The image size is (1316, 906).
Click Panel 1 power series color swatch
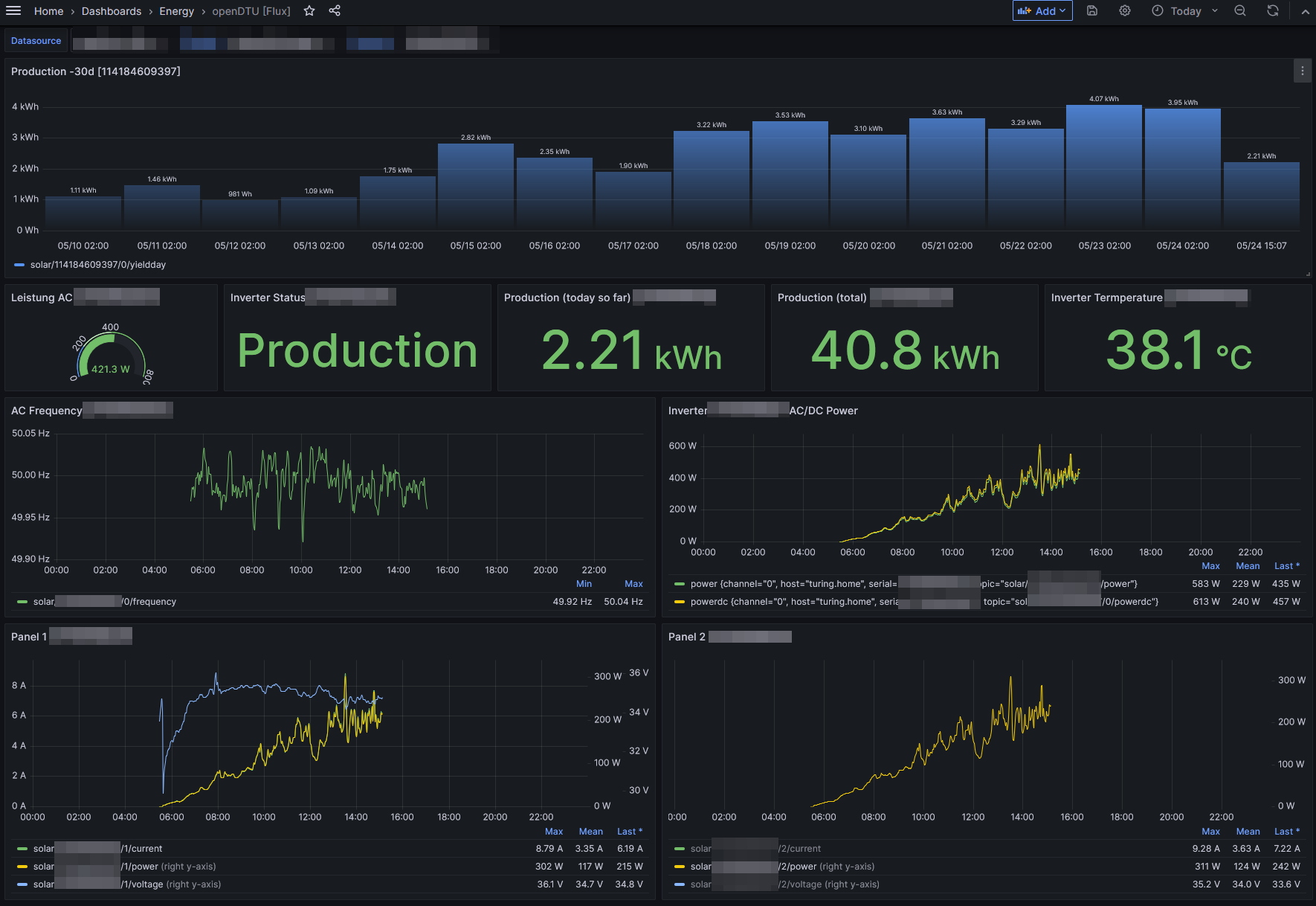pyautogui.click(x=22, y=867)
